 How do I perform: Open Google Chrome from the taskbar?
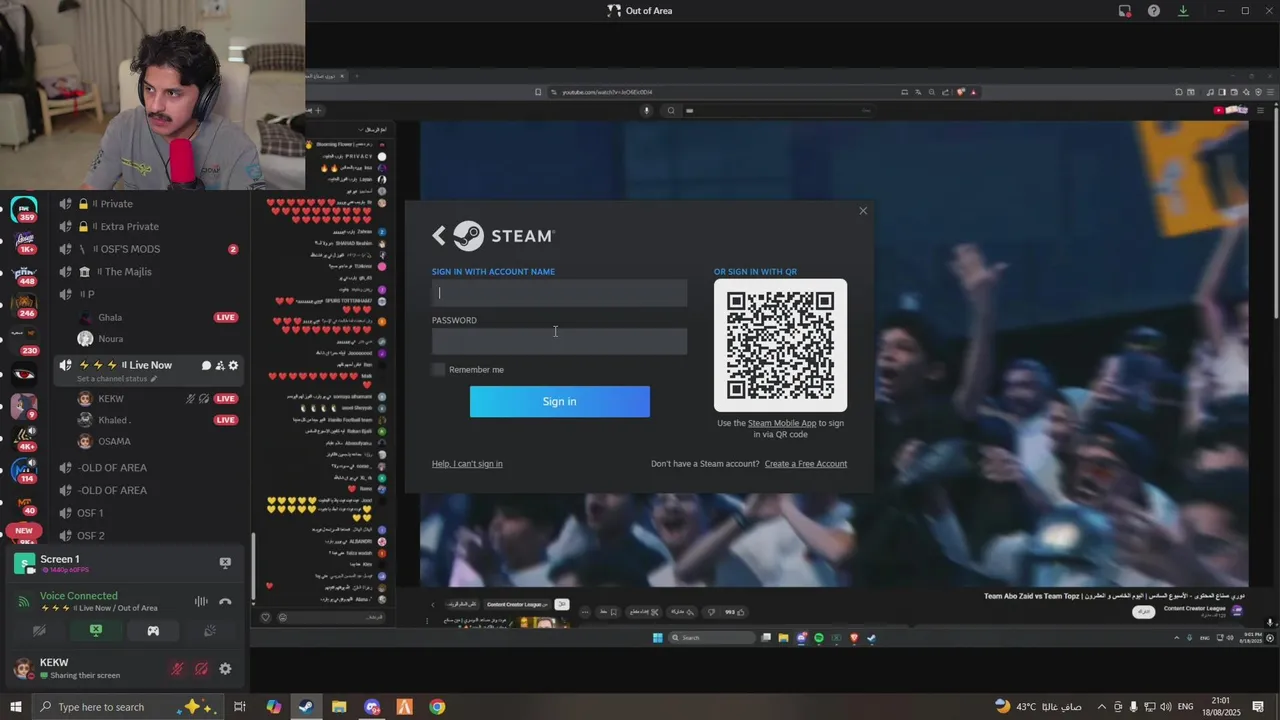pyautogui.click(x=437, y=707)
